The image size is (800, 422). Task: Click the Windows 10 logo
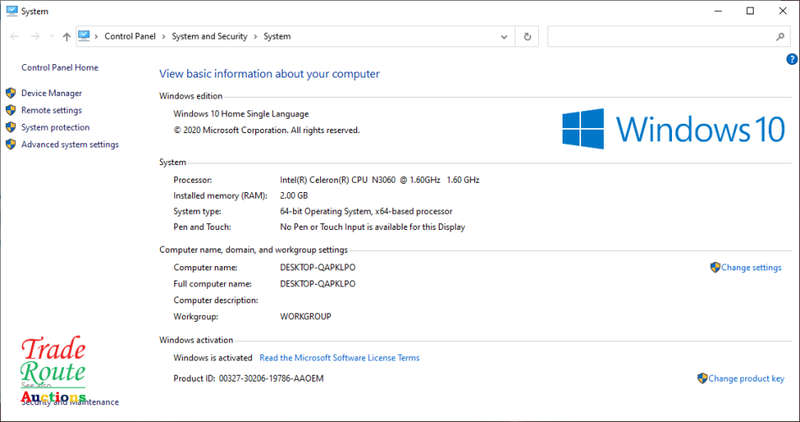click(x=673, y=128)
